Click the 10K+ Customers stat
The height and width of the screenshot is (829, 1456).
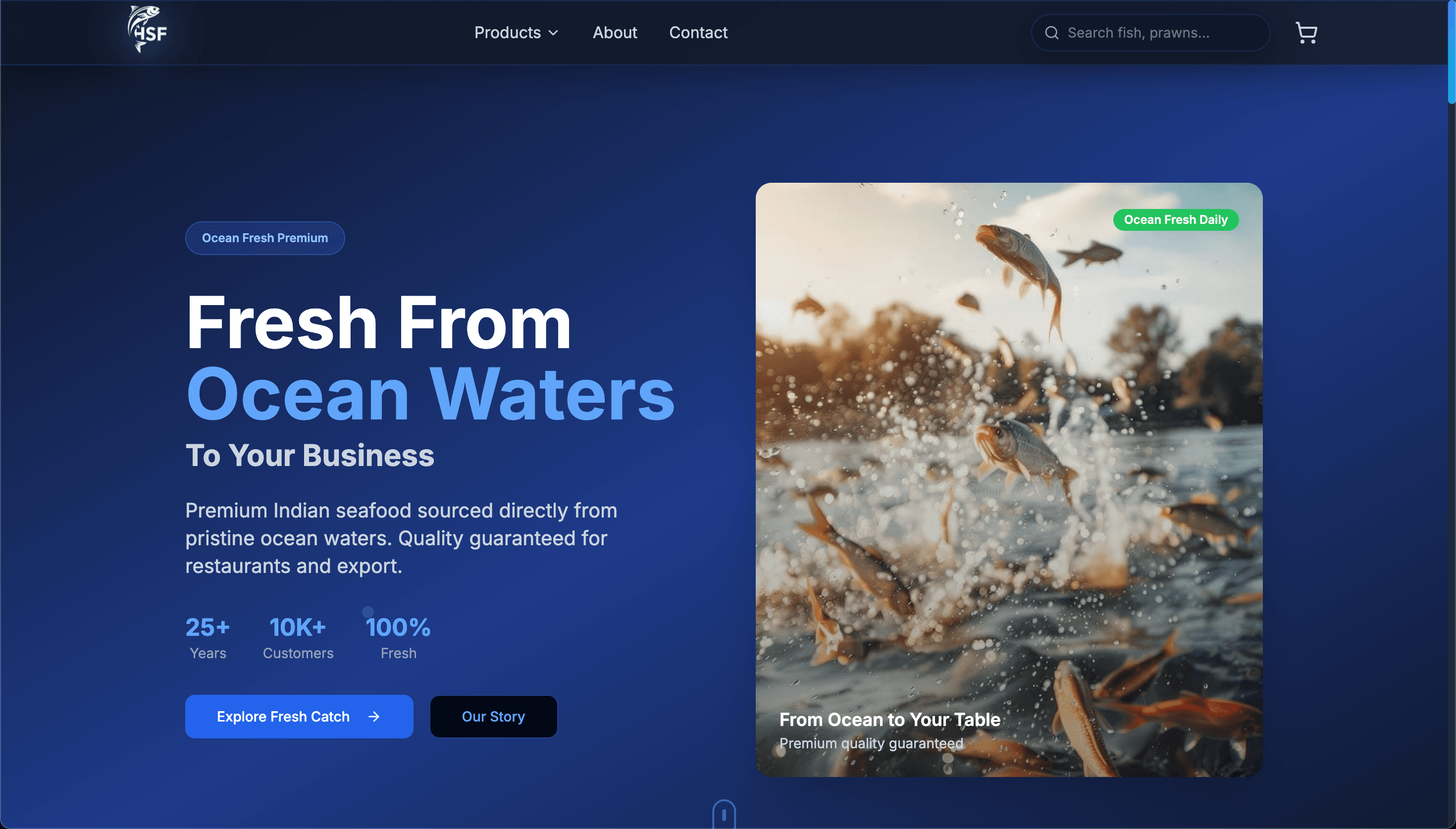298,638
